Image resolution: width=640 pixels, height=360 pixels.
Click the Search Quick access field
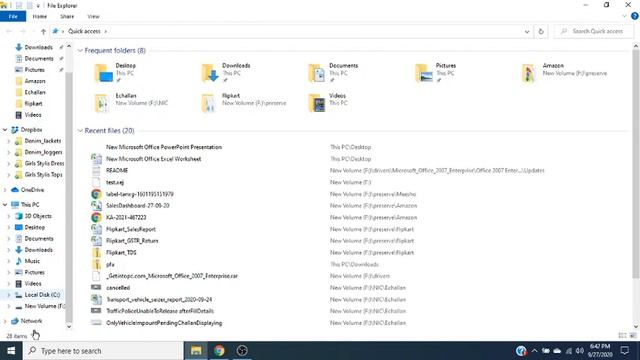[594, 31]
